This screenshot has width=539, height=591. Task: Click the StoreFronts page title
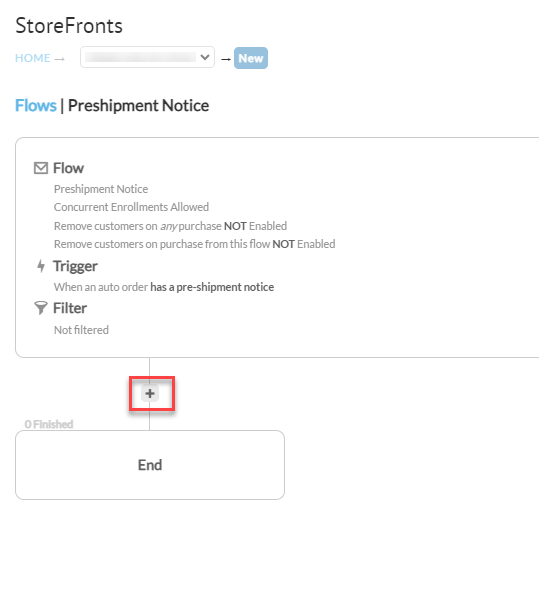(69, 26)
